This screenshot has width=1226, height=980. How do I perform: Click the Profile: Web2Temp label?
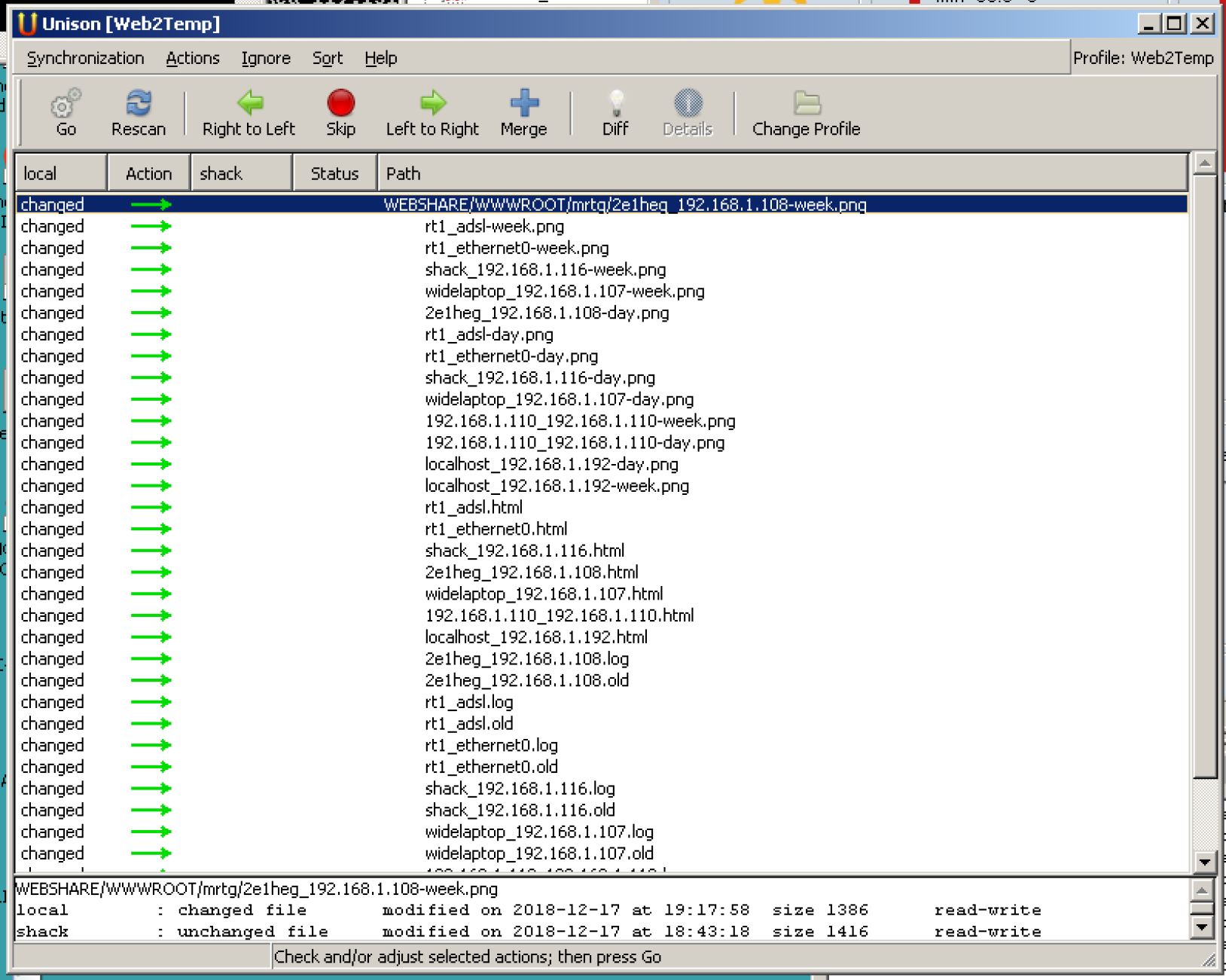pos(1143,58)
